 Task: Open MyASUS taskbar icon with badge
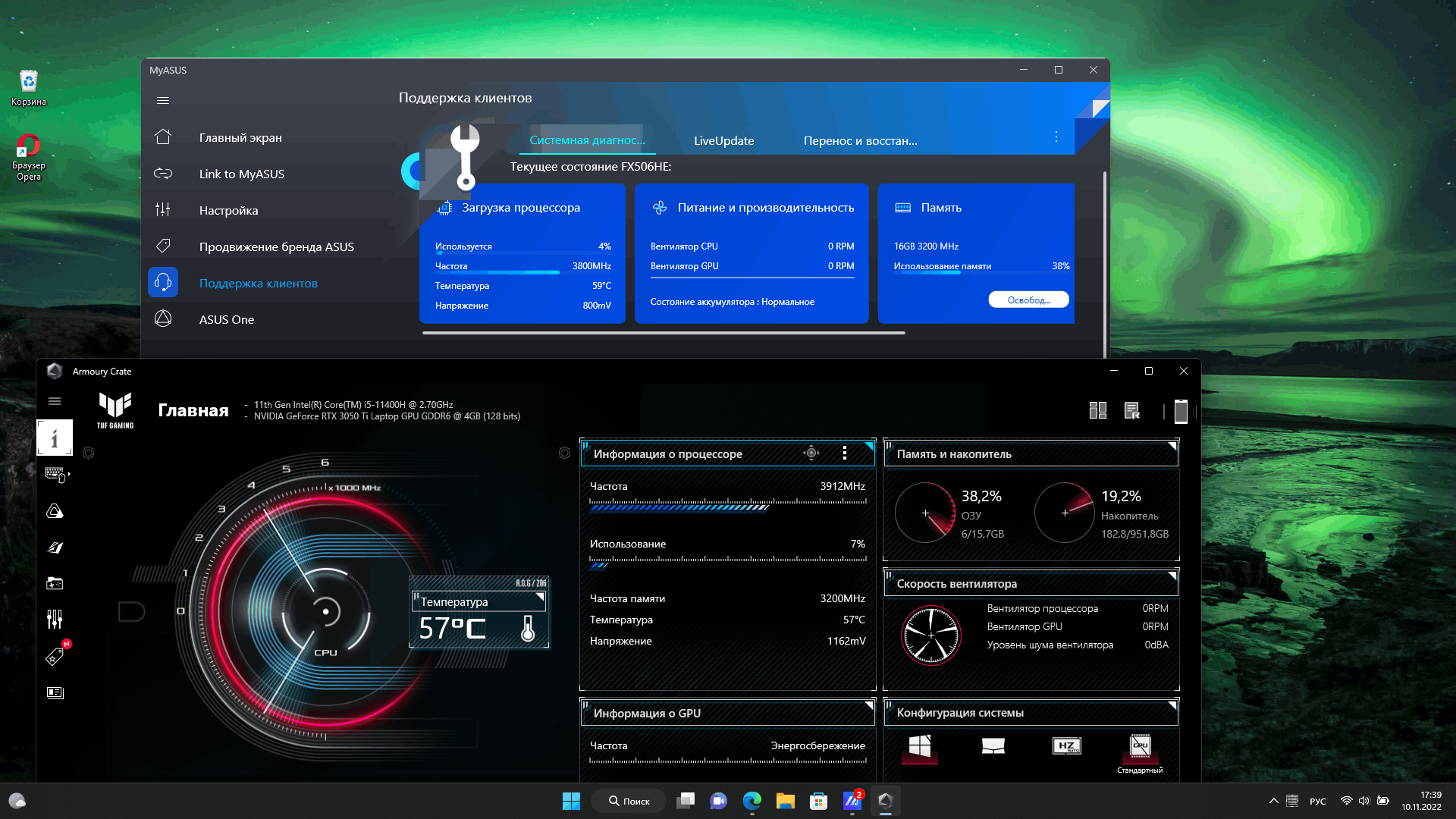(x=852, y=800)
